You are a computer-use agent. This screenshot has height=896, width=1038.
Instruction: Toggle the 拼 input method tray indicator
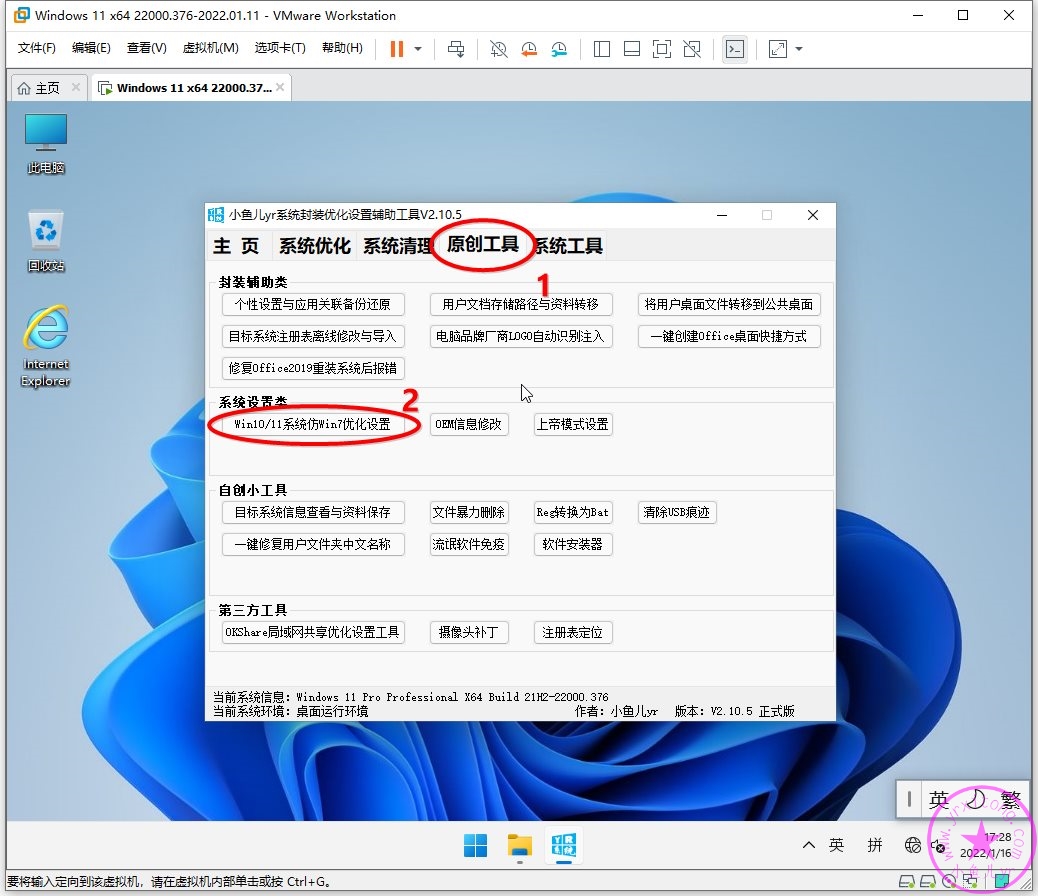875,845
